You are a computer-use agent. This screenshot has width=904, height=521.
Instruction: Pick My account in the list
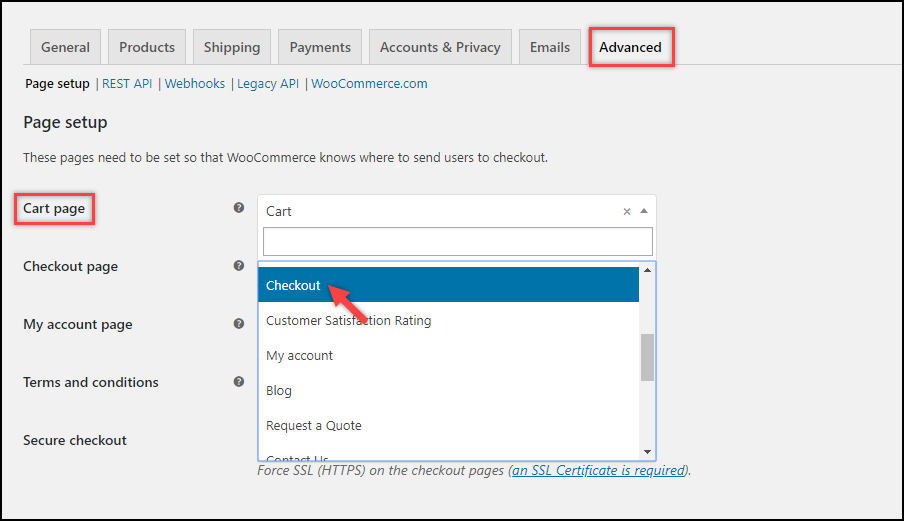[449, 356]
